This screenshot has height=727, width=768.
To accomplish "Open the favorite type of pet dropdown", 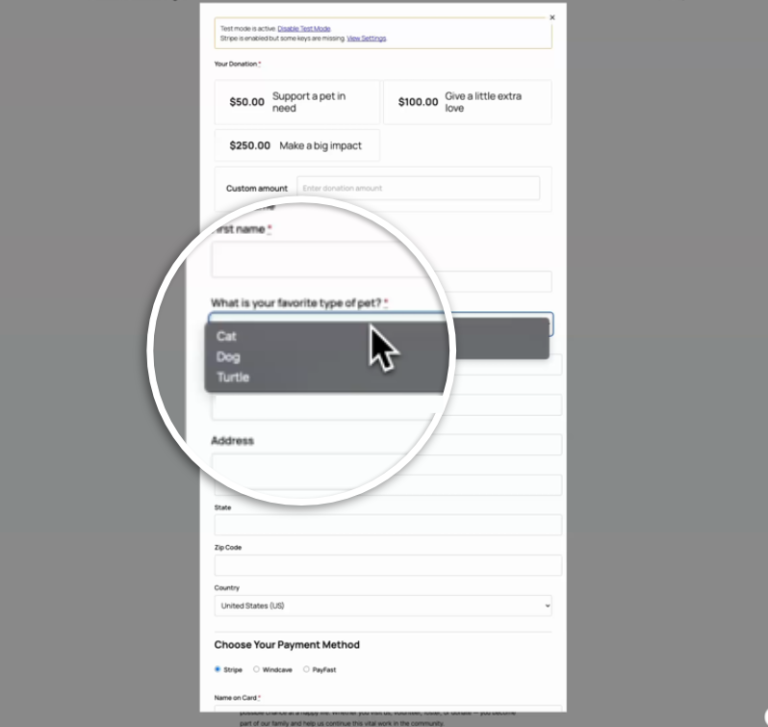I will [x=381, y=317].
